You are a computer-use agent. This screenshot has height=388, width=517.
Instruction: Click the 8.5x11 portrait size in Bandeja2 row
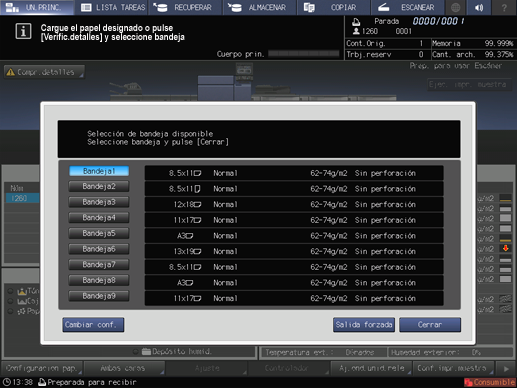pos(185,189)
